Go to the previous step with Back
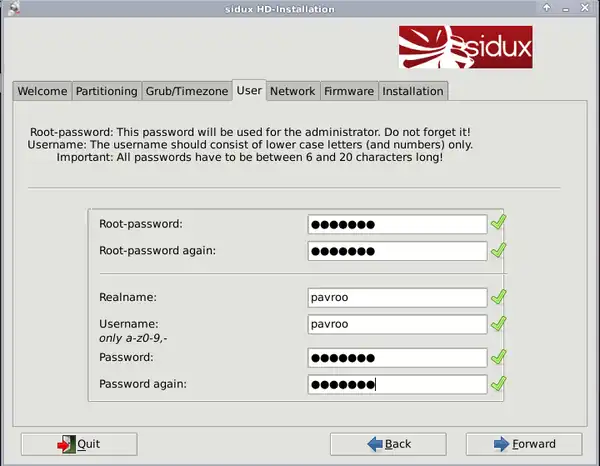Viewport: 600px width, 466px height. pyautogui.click(x=389, y=443)
